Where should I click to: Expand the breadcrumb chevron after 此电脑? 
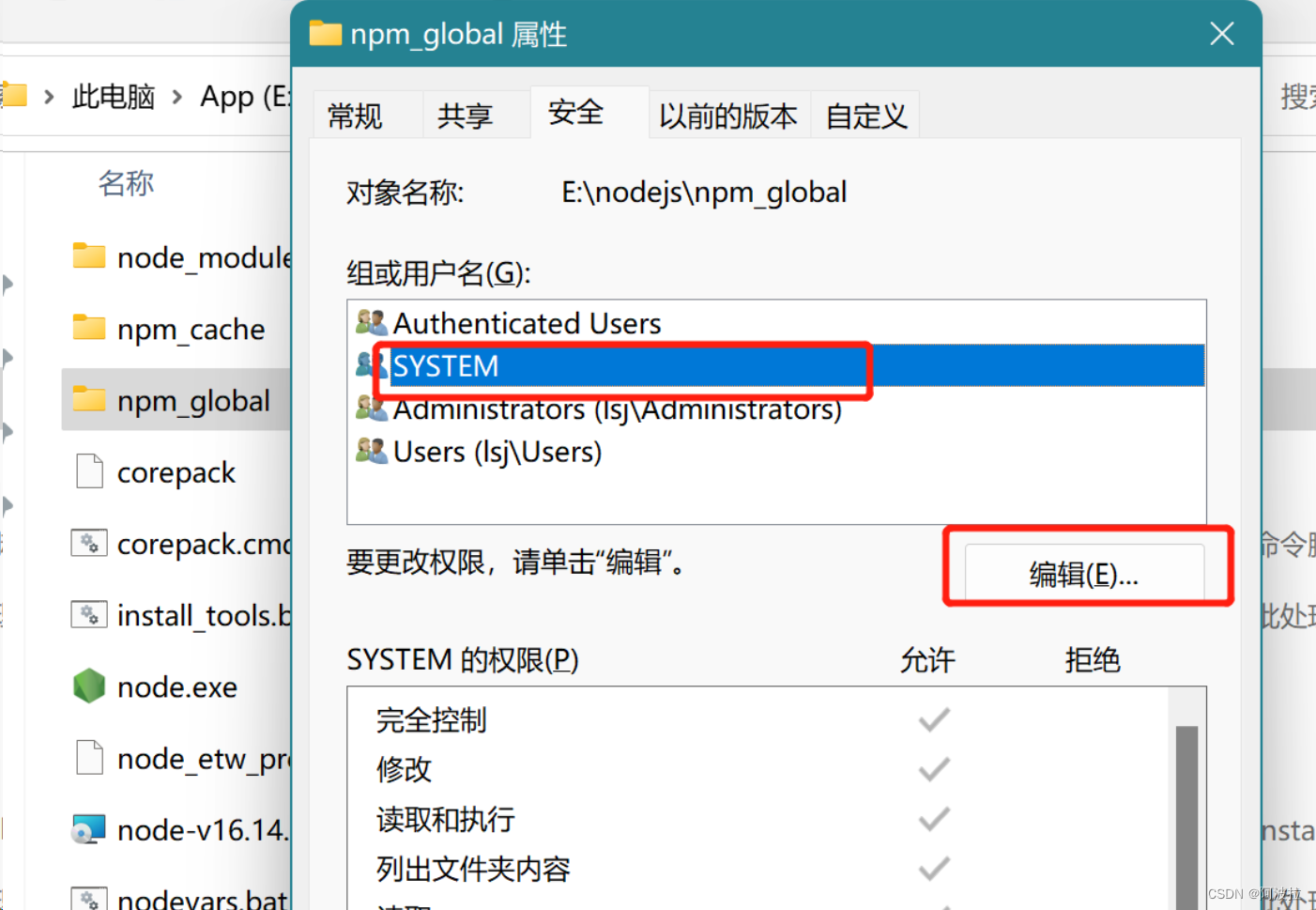click(x=176, y=96)
